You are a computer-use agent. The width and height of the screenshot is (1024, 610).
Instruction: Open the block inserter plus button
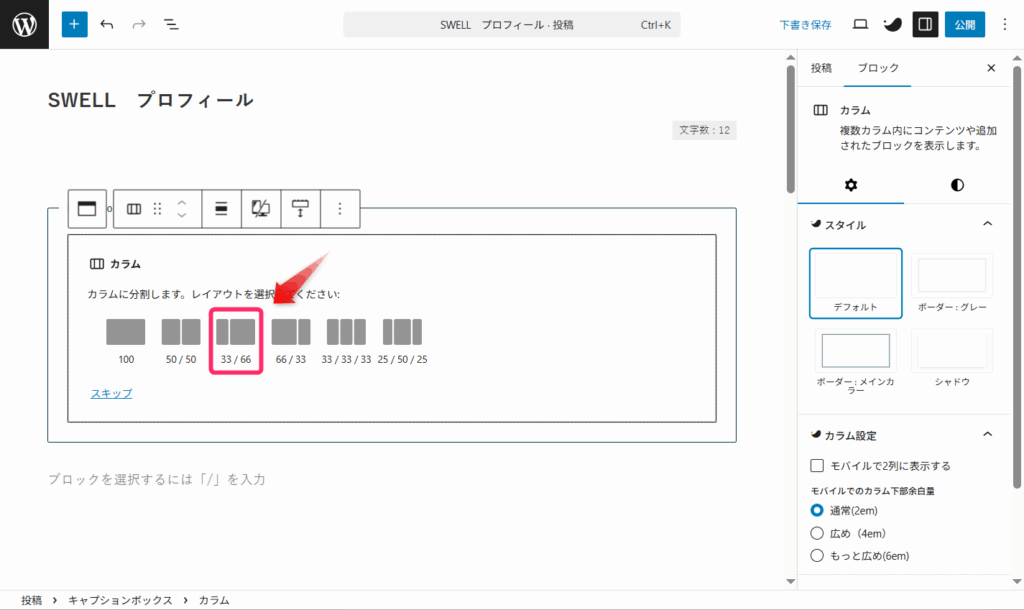pos(74,24)
